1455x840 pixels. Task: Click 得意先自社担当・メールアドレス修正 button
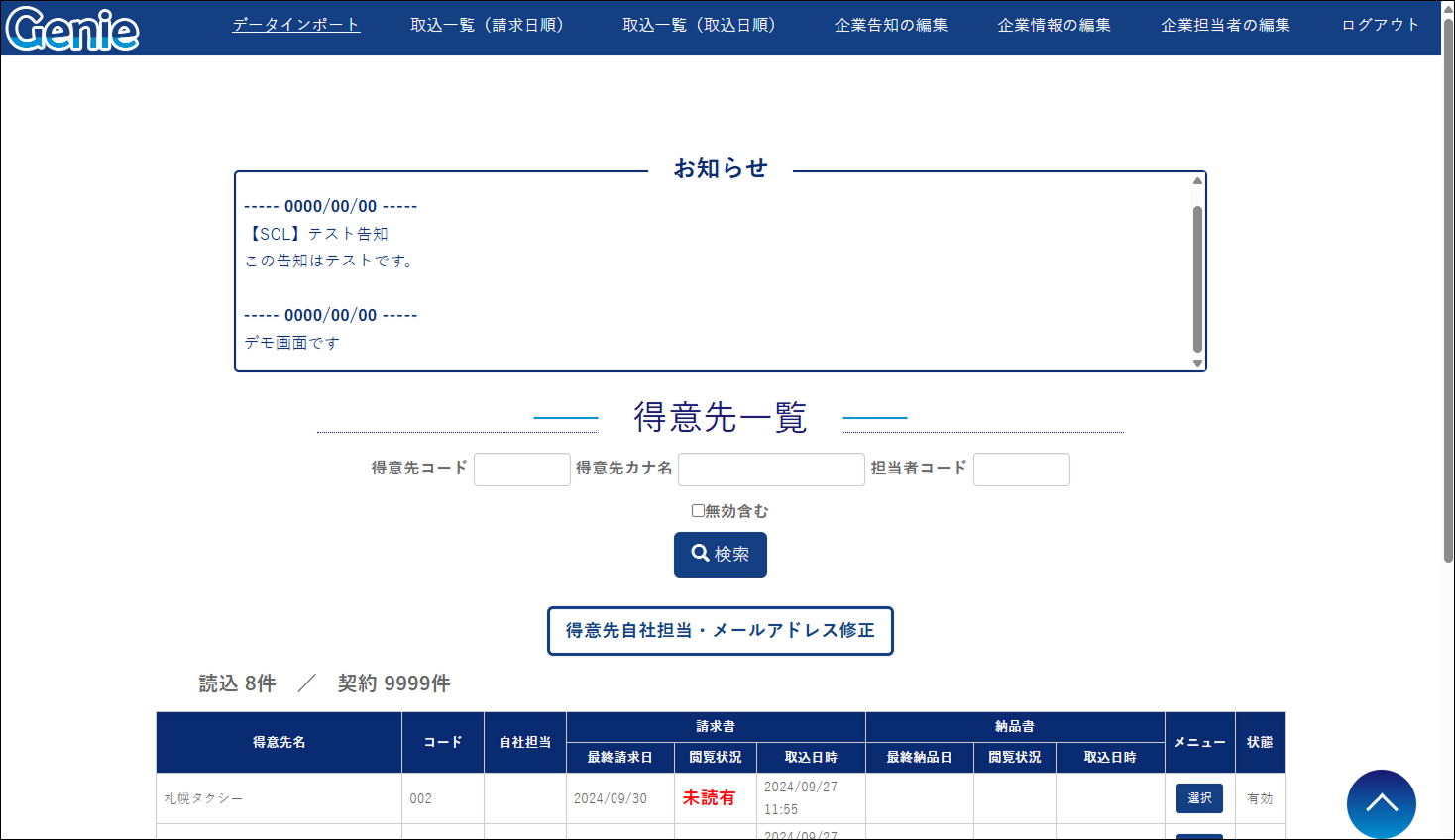(x=721, y=631)
